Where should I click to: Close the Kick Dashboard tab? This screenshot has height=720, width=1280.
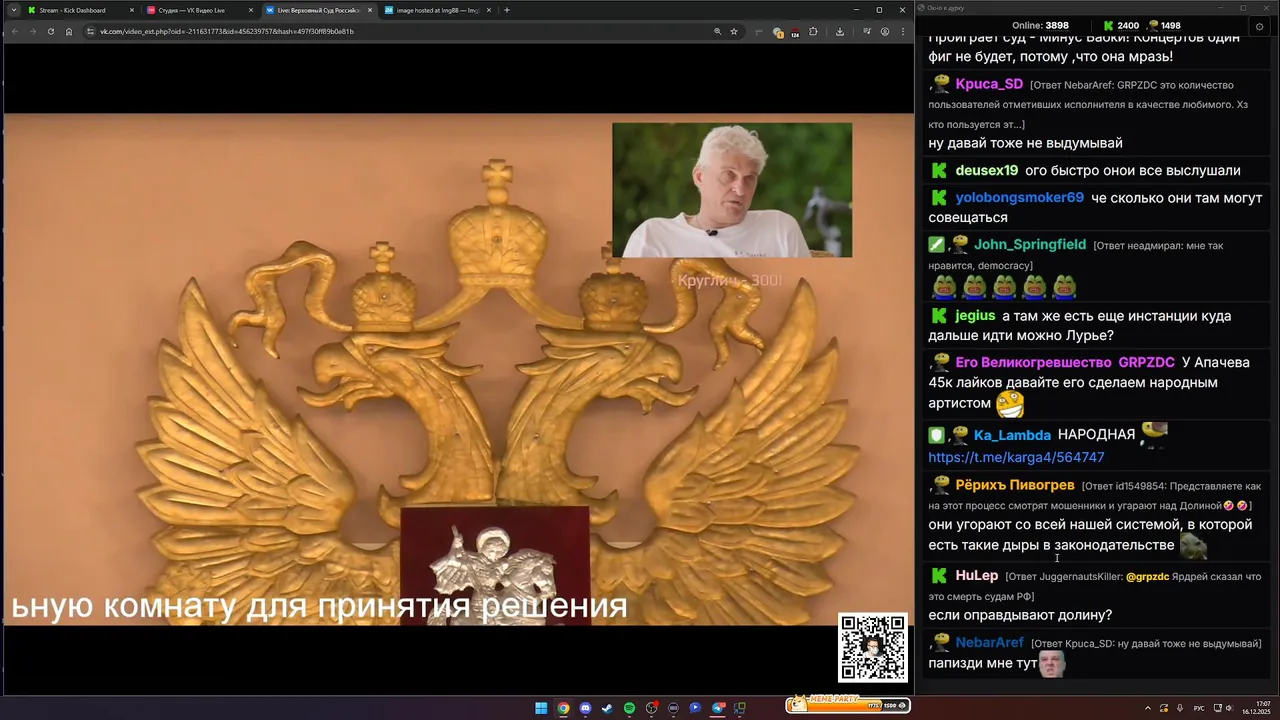click(131, 10)
